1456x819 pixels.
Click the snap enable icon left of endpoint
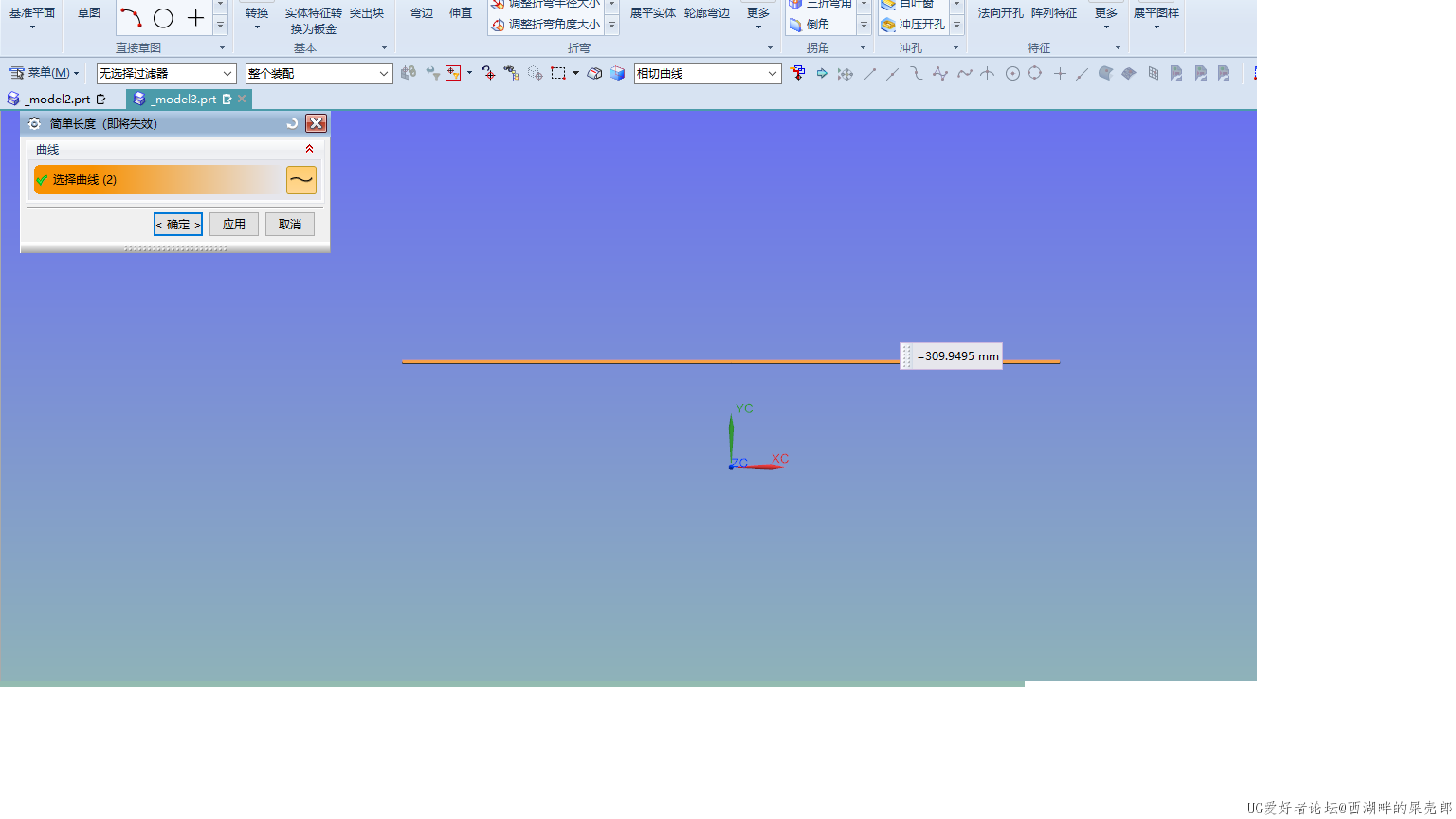(x=846, y=73)
